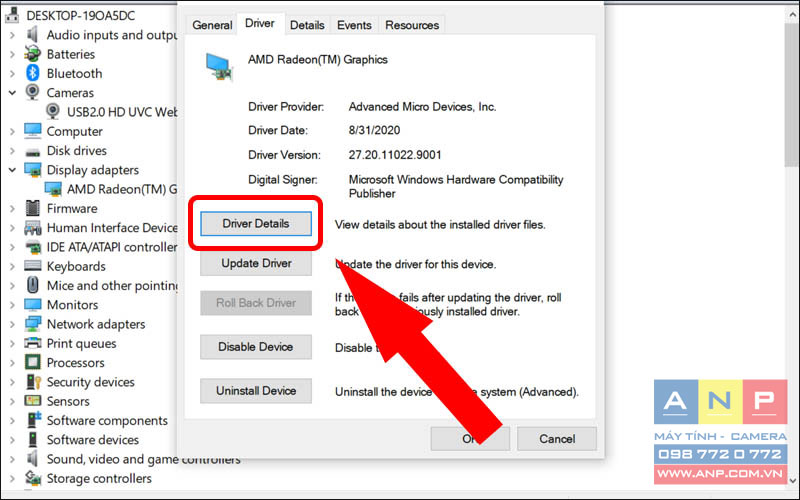Click the Software devices icon
800x500 pixels.
pyautogui.click(x=33, y=440)
